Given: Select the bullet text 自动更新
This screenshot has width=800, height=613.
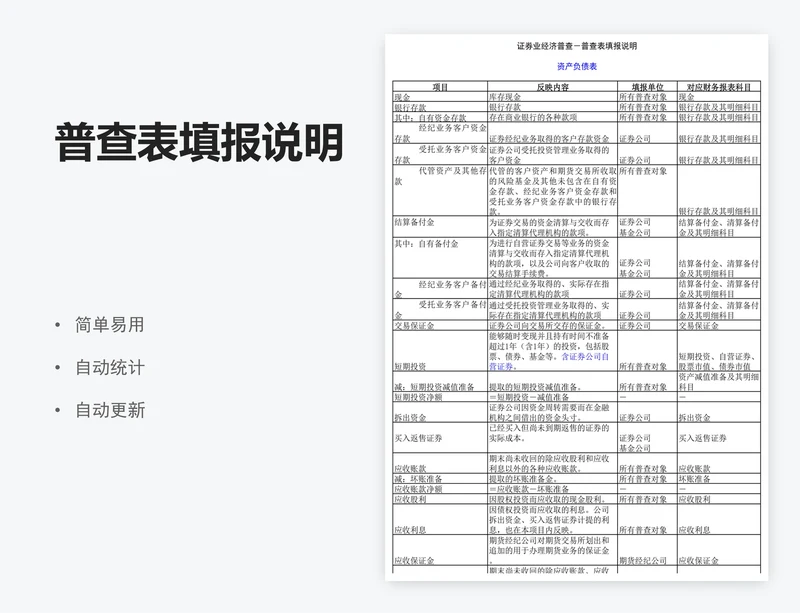Looking at the screenshot, I should coord(110,410).
